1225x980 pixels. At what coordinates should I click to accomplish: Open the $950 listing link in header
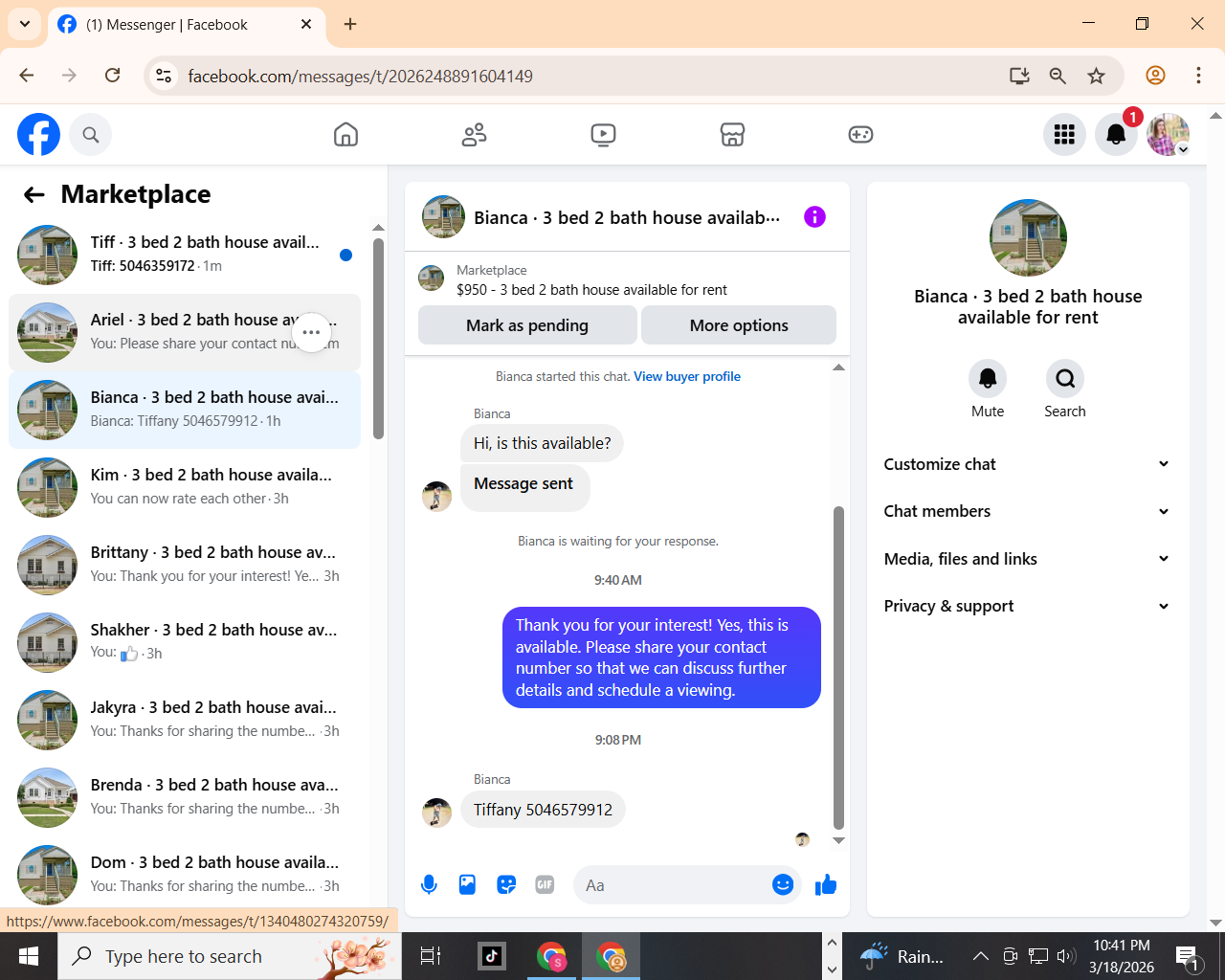pos(591,290)
